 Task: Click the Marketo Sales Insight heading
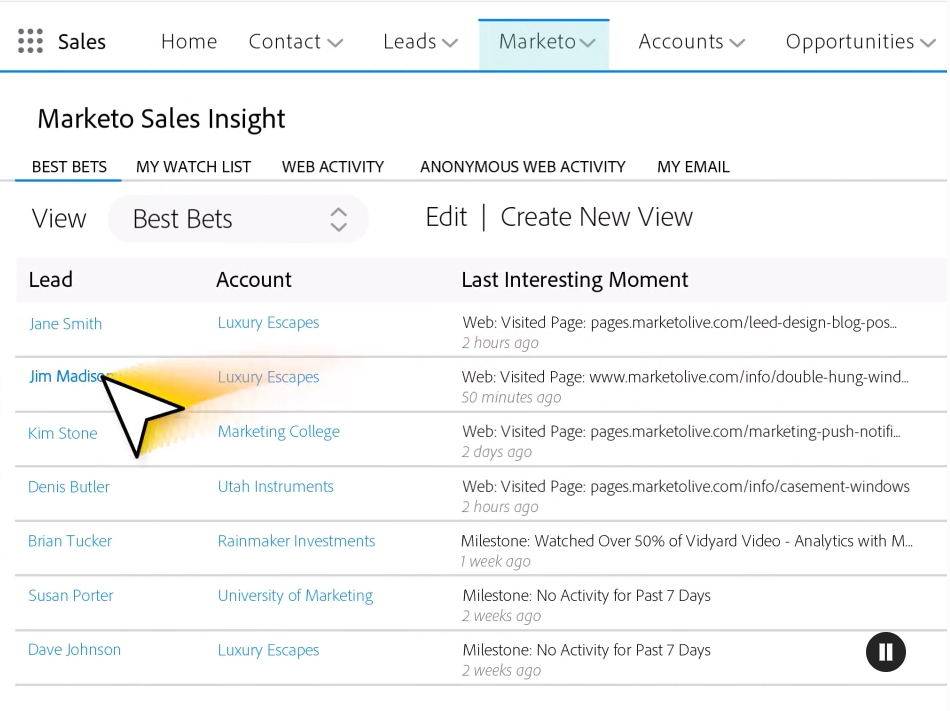161,119
